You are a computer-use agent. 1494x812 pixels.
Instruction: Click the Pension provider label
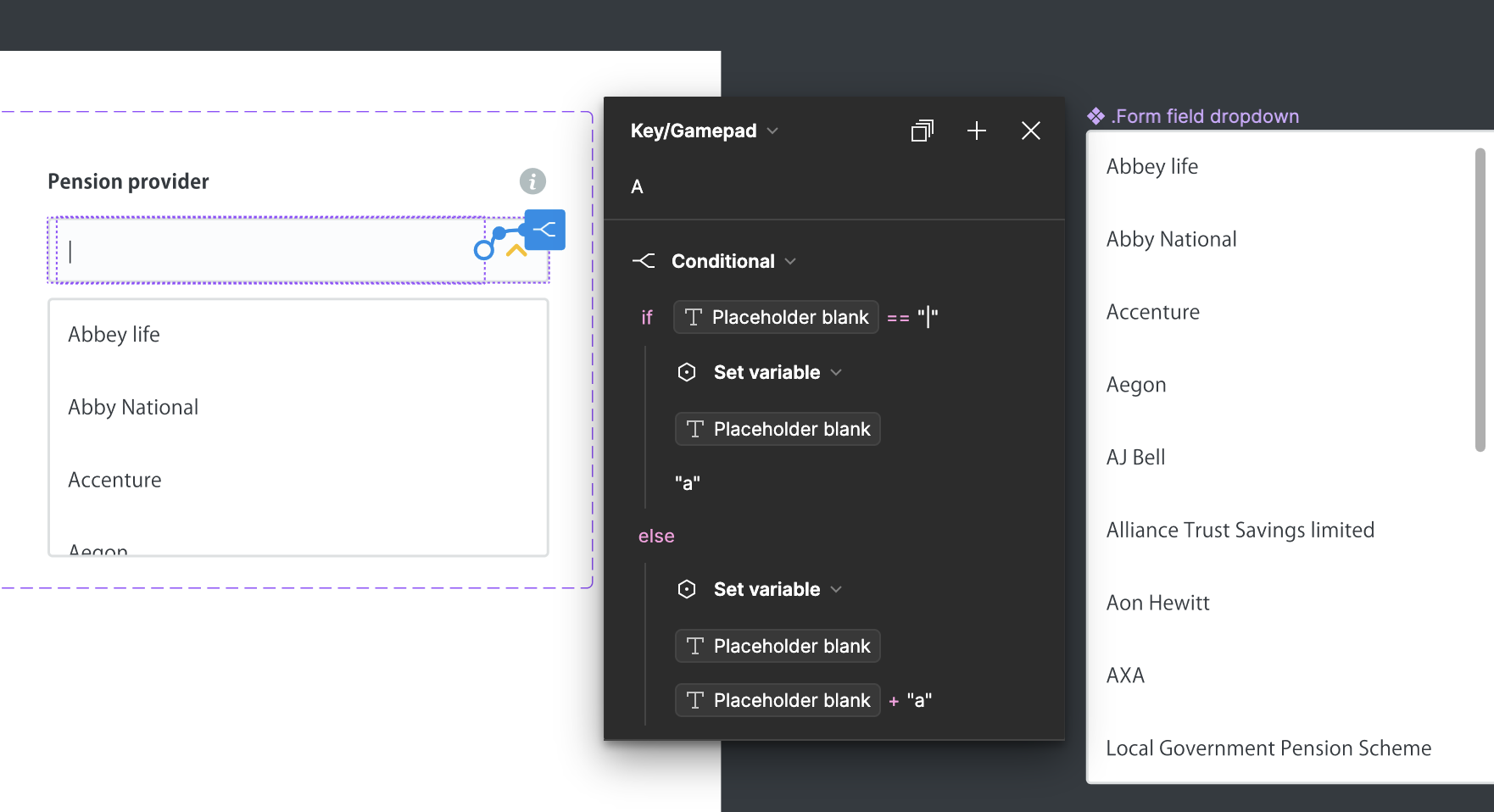tap(128, 181)
